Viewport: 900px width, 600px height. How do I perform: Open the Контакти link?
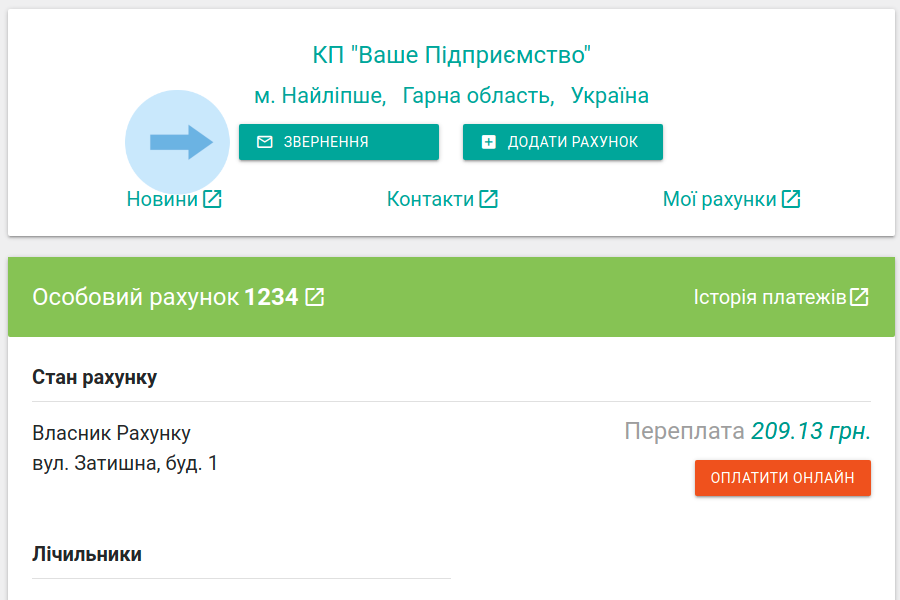tap(430, 199)
